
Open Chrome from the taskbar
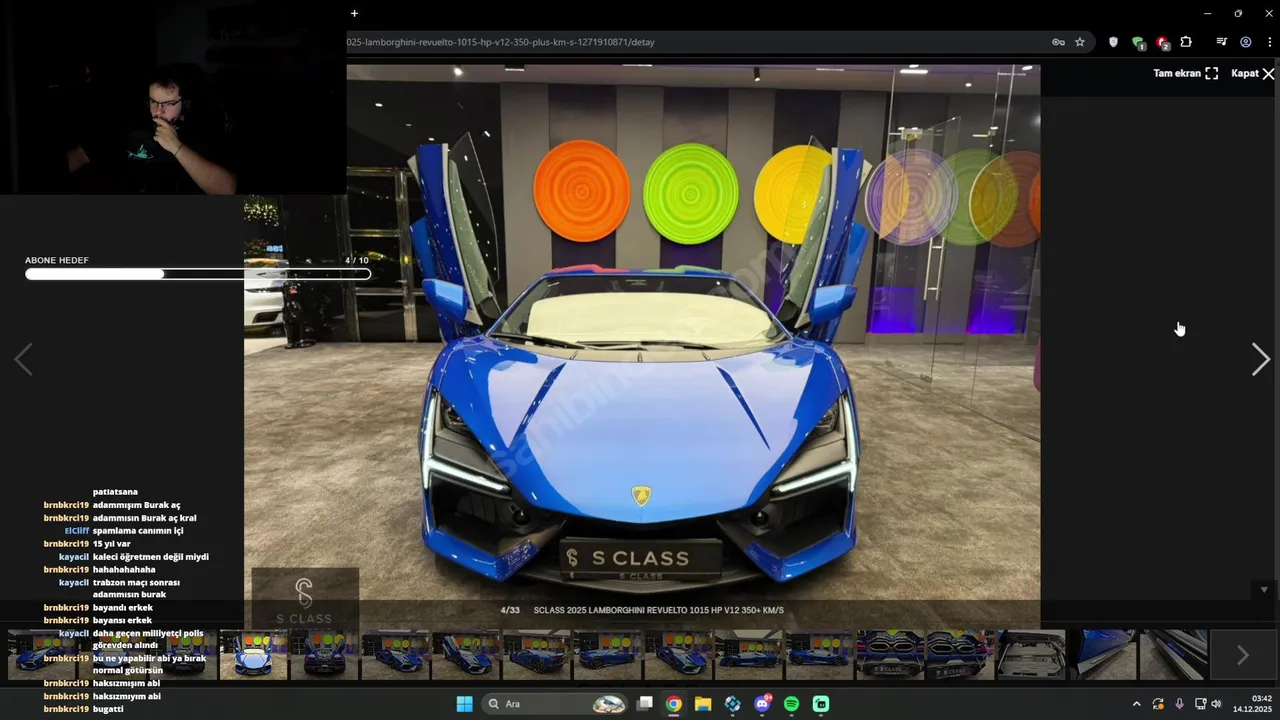674,704
